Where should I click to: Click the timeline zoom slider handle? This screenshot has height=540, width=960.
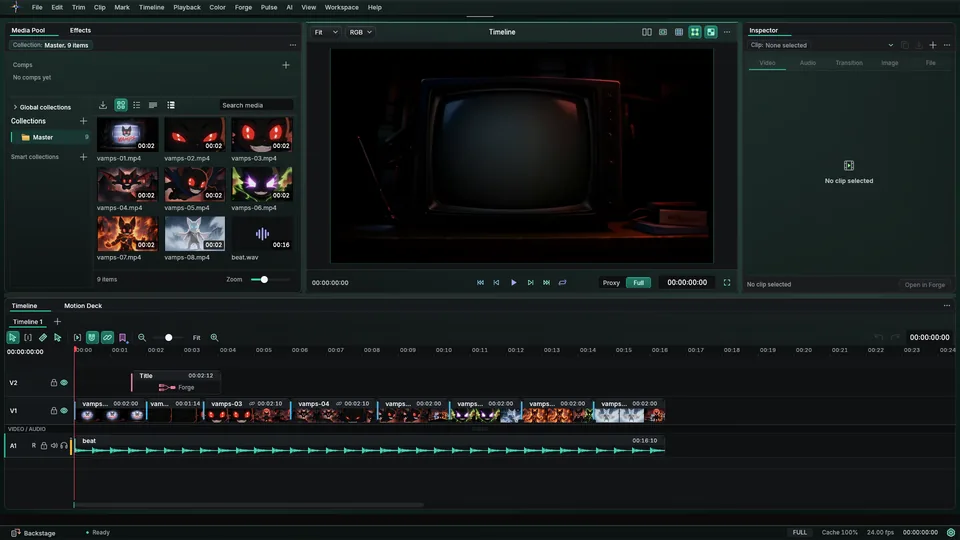[x=168, y=337]
